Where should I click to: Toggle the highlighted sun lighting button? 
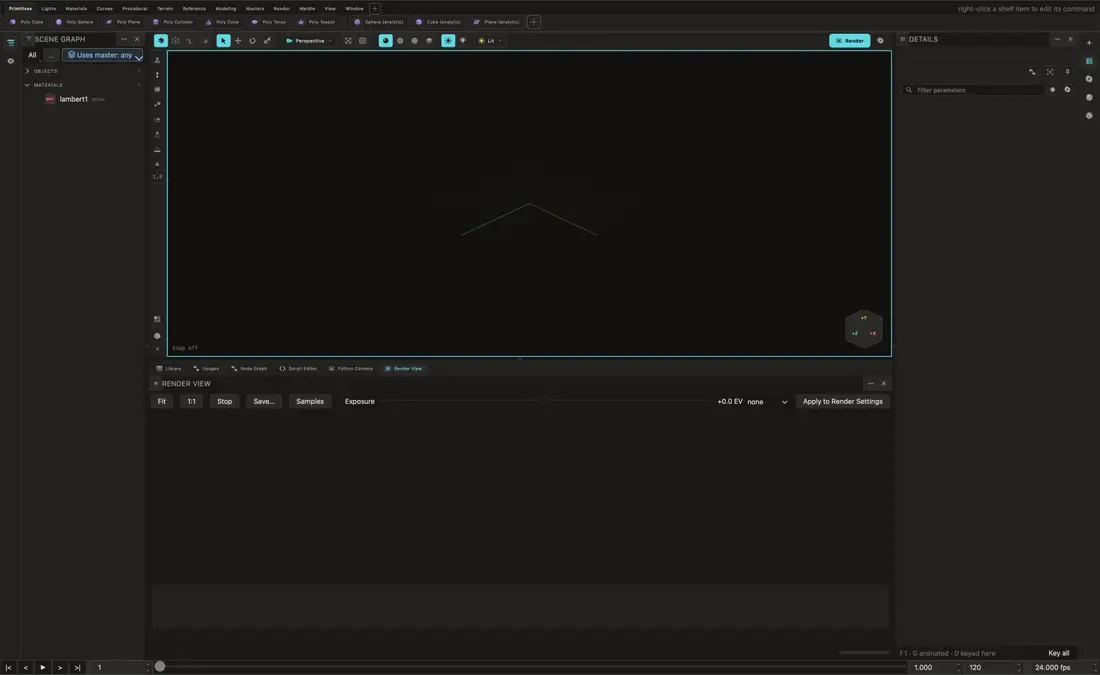448,41
